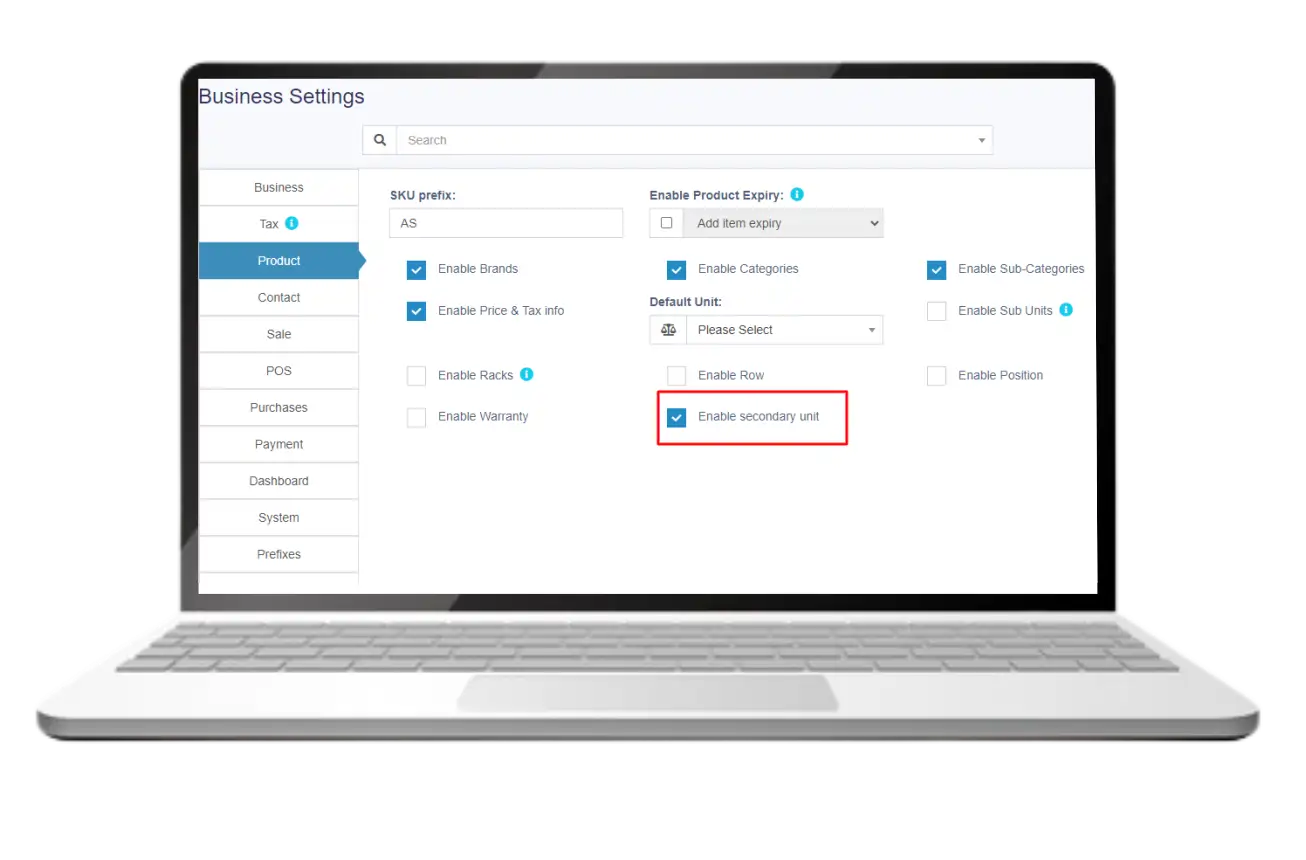The image size is (1306, 860).
Task: Expand the search box dropdown arrow
Action: tap(981, 141)
